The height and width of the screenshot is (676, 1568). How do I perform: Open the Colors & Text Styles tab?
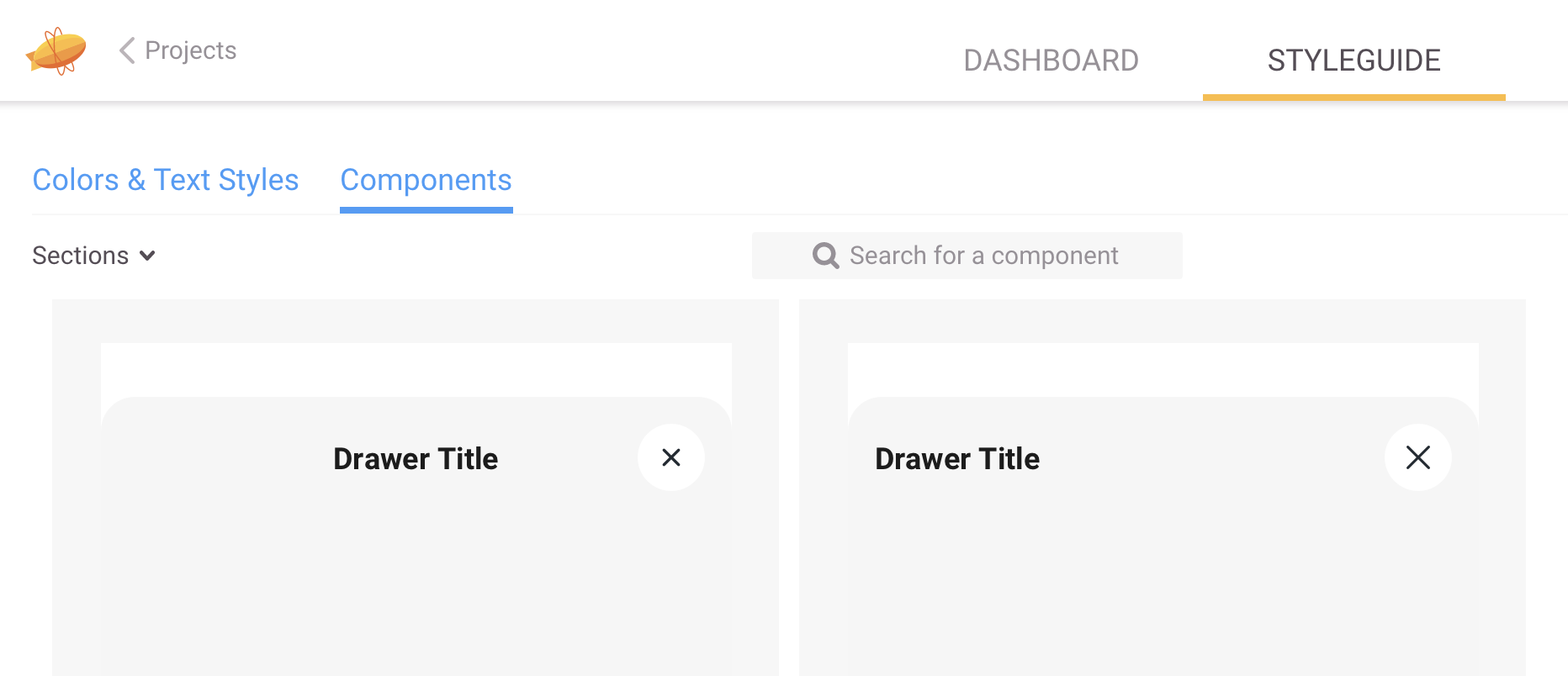pyautogui.click(x=165, y=179)
